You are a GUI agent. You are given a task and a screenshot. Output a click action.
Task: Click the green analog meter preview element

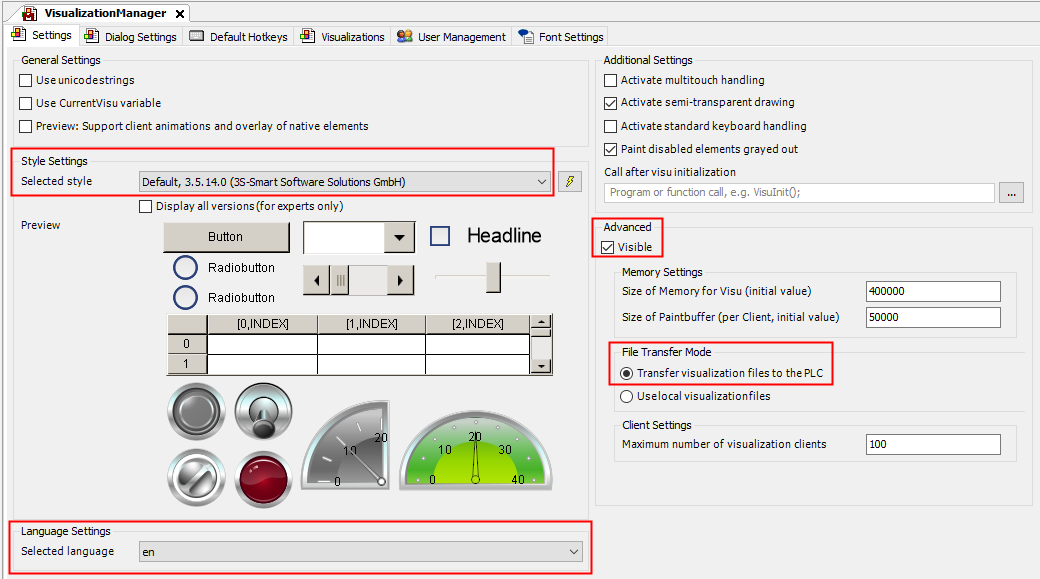pos(476,450)
